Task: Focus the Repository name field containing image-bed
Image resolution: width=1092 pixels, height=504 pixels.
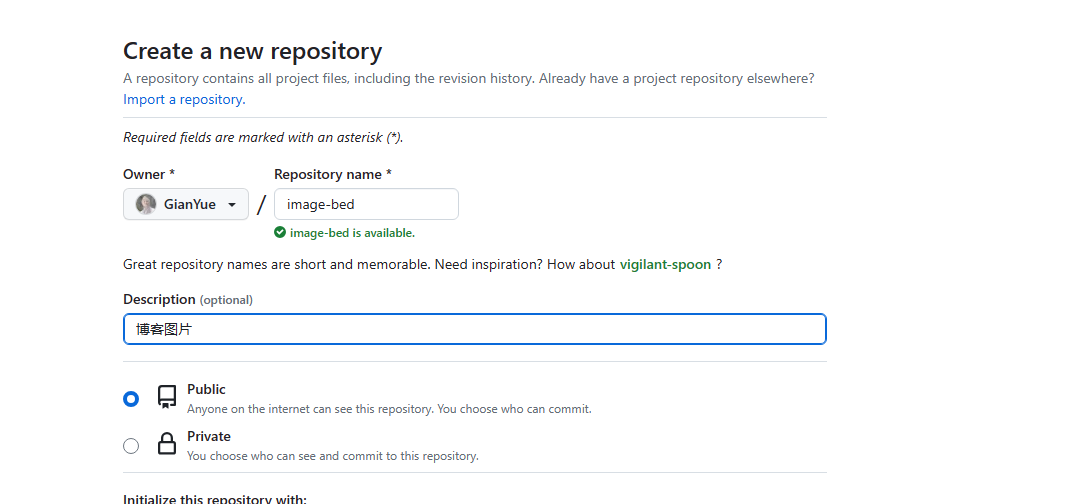Action: click(x=366, y=204)
